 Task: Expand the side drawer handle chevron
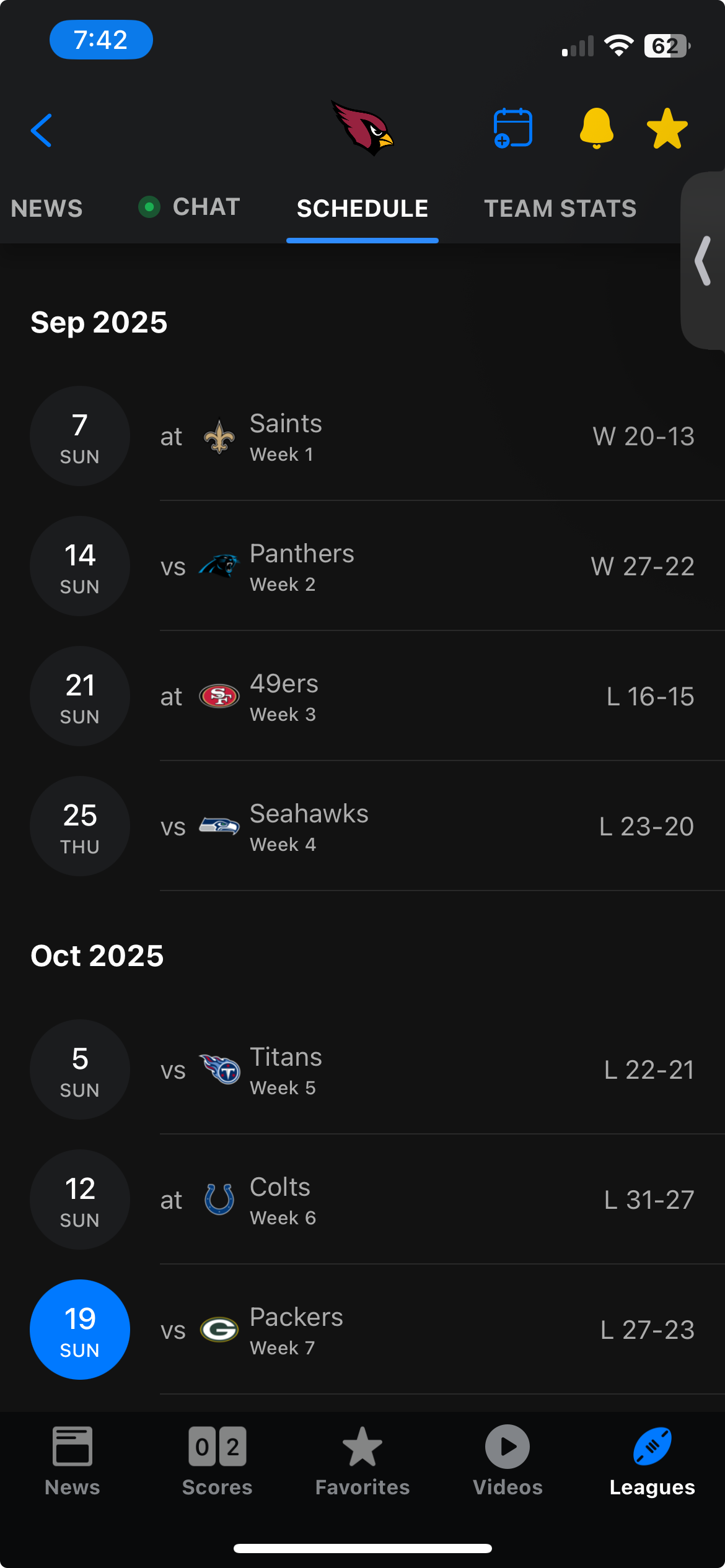pyautogui.click(x=703, y=261)
